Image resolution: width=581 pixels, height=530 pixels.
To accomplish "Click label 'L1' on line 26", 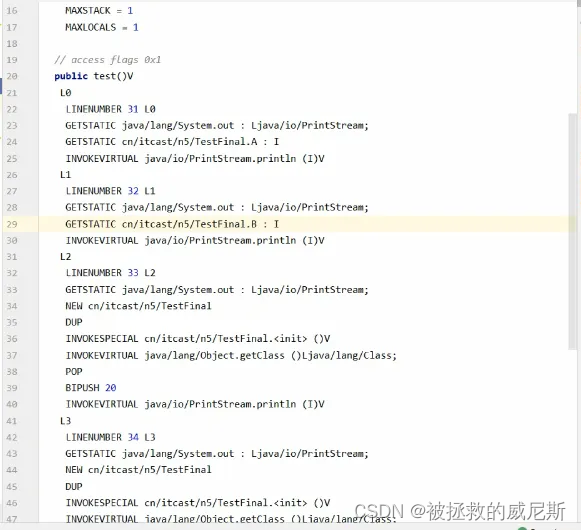I will point(65,174).
